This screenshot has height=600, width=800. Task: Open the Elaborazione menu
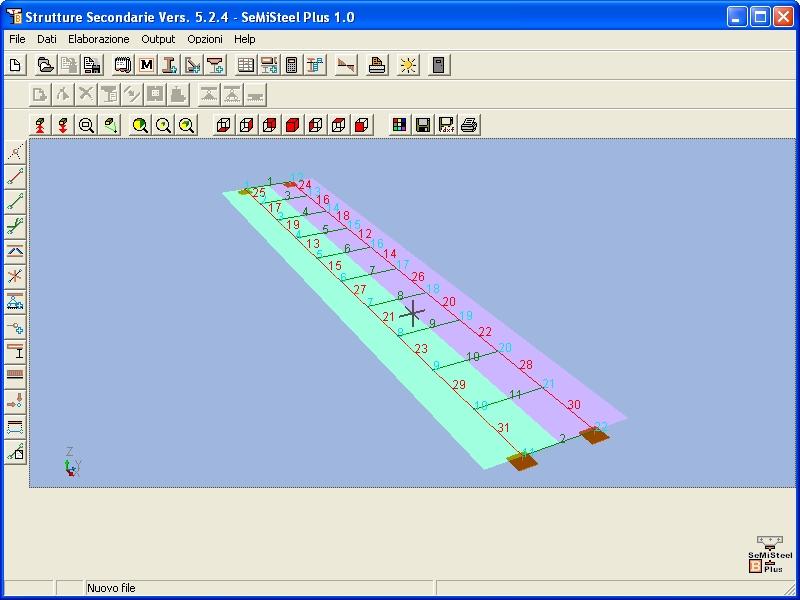(x=98, y=39)
